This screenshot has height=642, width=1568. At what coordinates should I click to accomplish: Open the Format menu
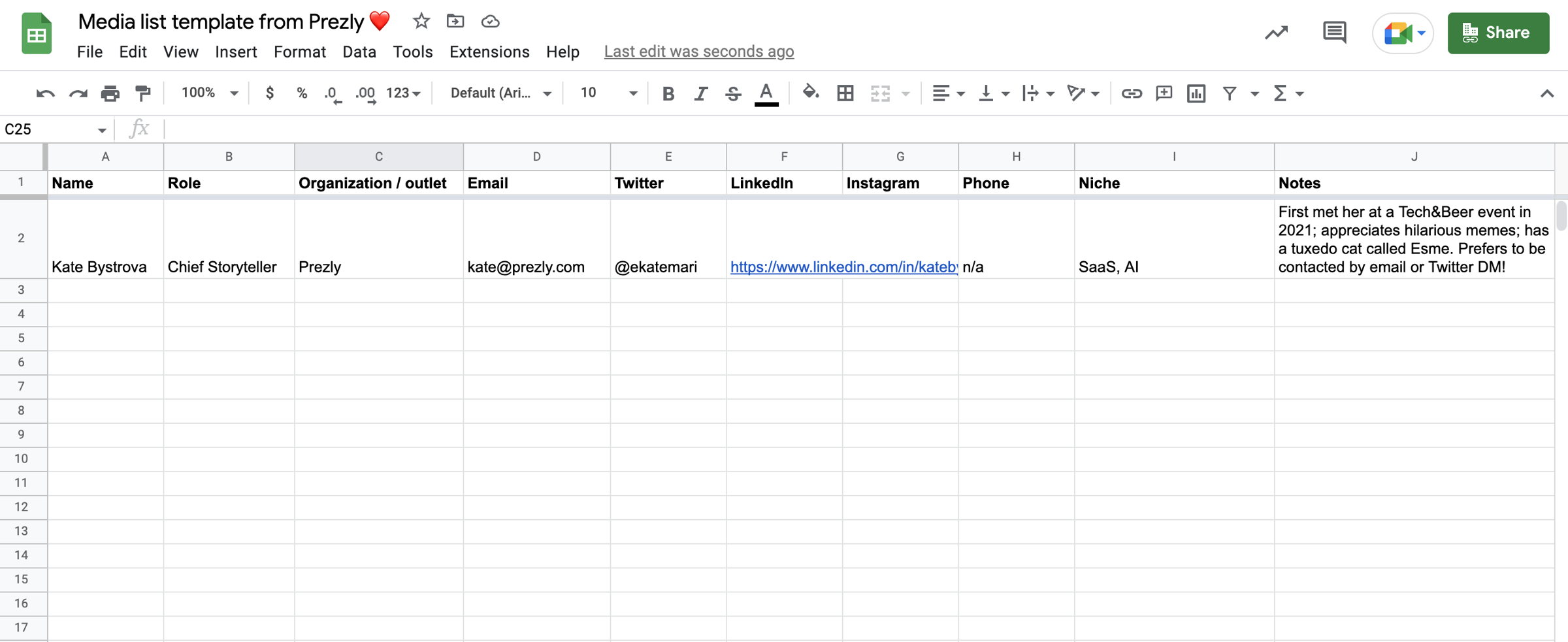(300, 52)
